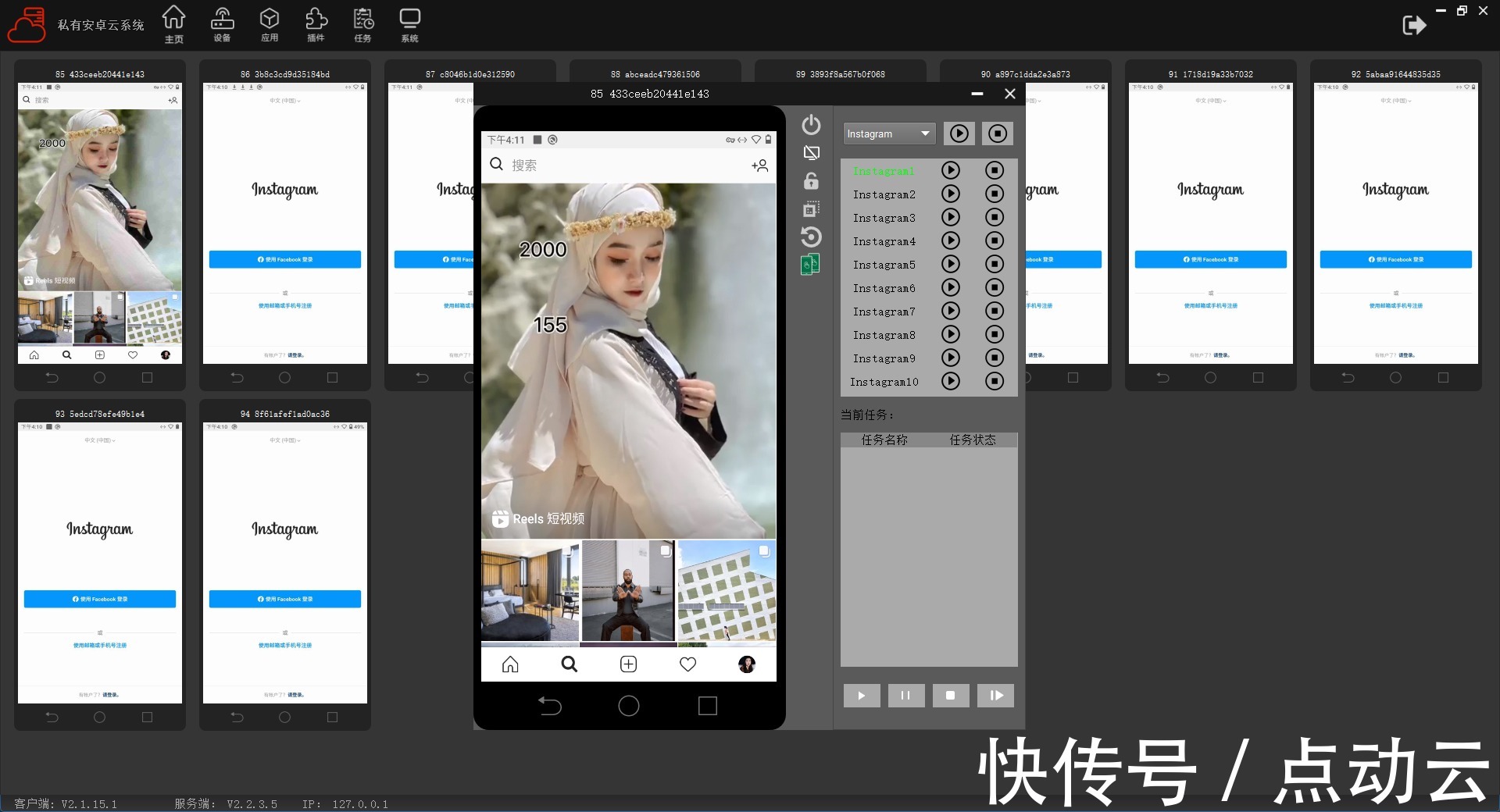Open the bedroom photo thumbnail
Screen dimensions: 1500x812
[x=530, y=590]
